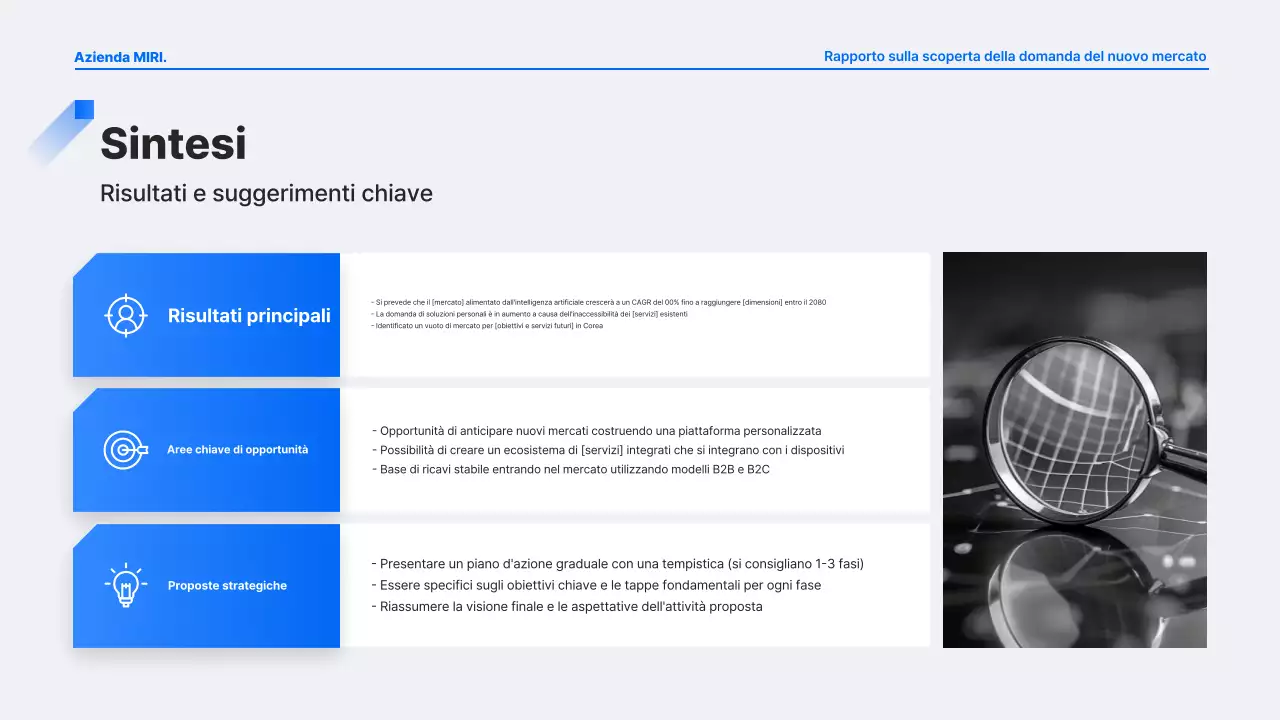1280x720 pixels.
Task: Click the Aree chiave di opportunità card title
Action: pos(238,450)
